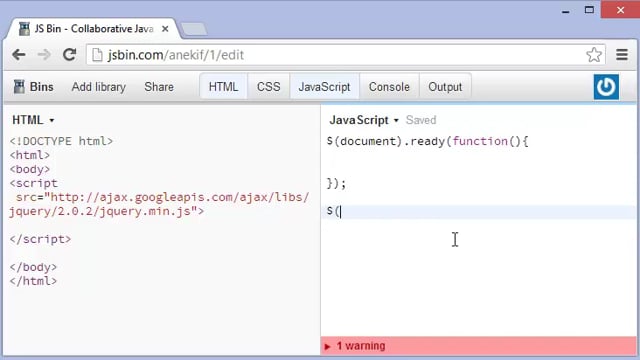The height and width of the screenshot is (360, 640).
Task: Click the closing </body> tag
Action: point(33,267)
